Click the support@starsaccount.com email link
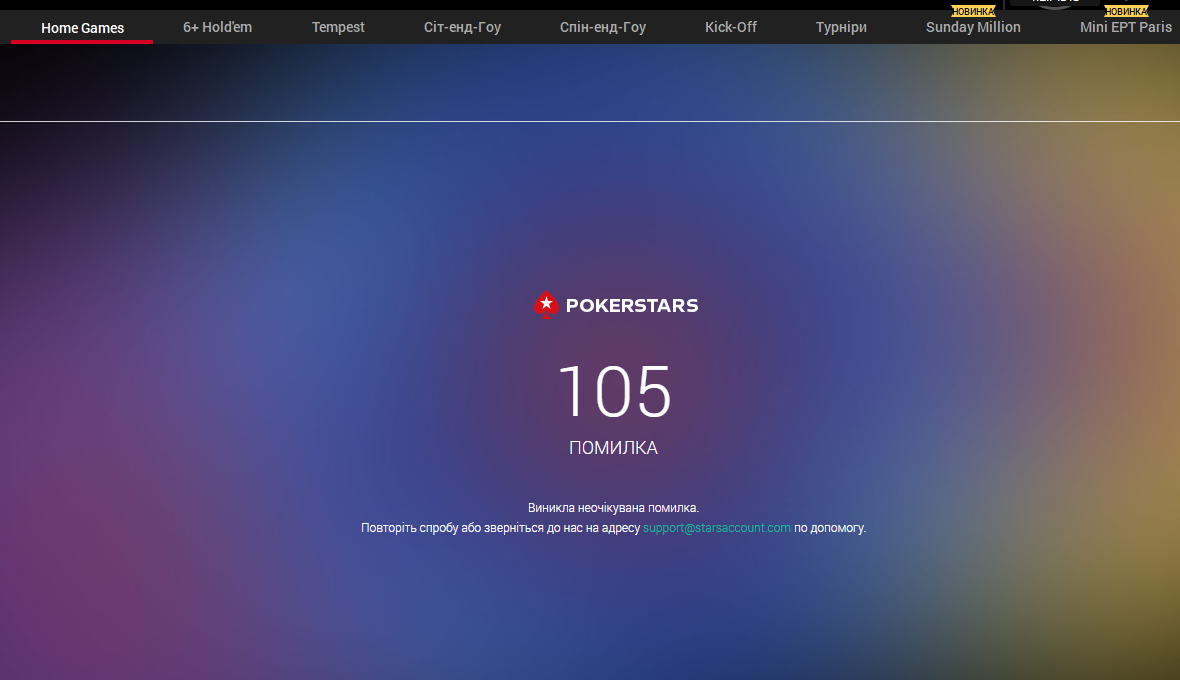 716,528
